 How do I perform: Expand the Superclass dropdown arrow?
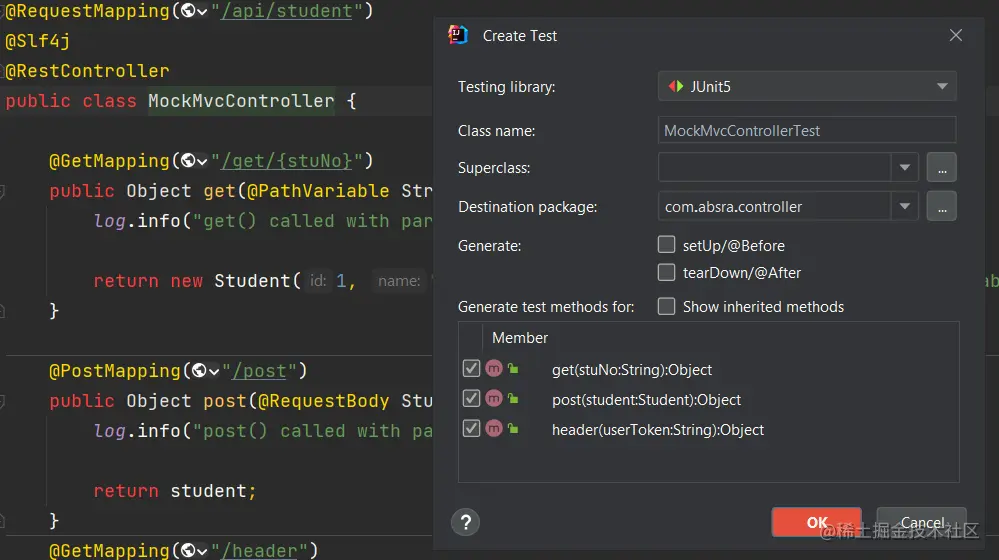pos(905,168)
